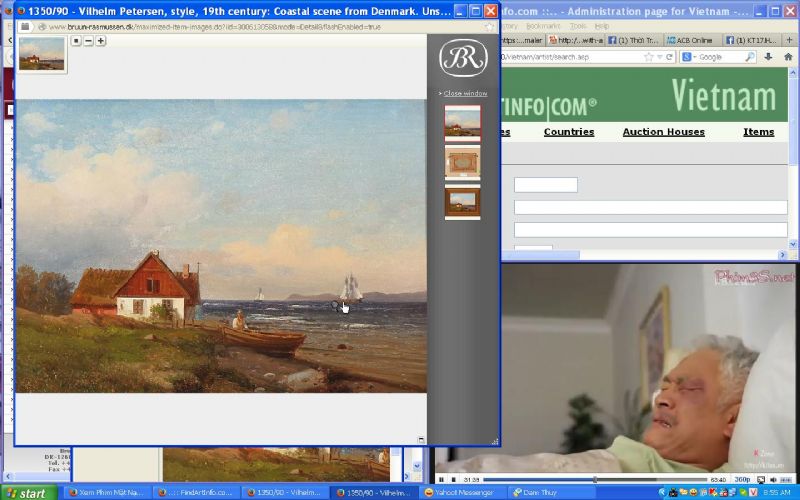Open the Auction Houses link
Image resolution: width=800 pixels, height=500 pixels.
coord(663,132)
